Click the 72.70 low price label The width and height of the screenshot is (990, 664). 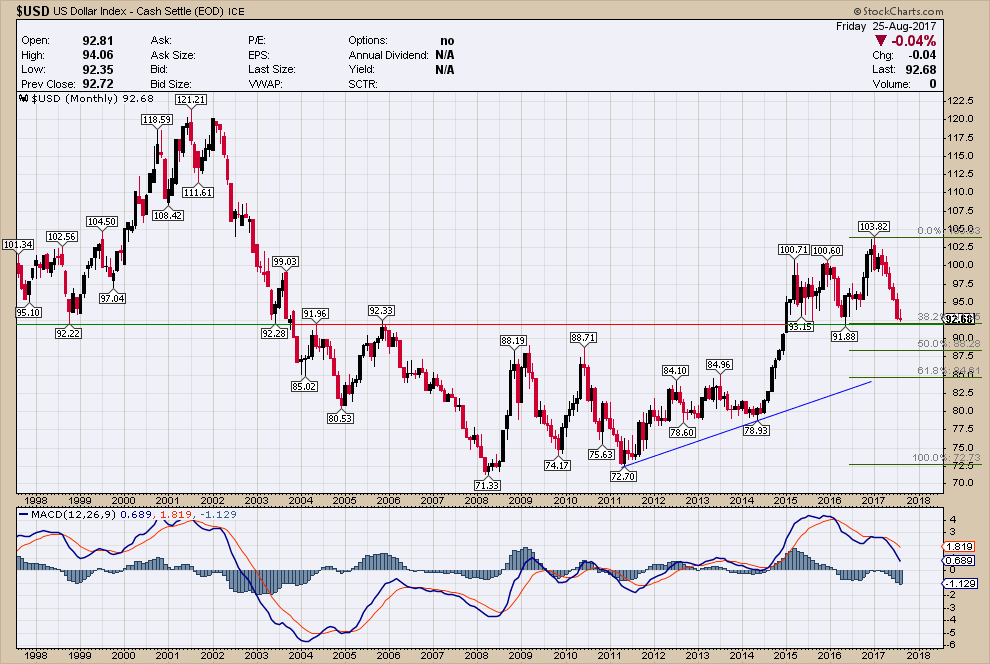[623, 476]
